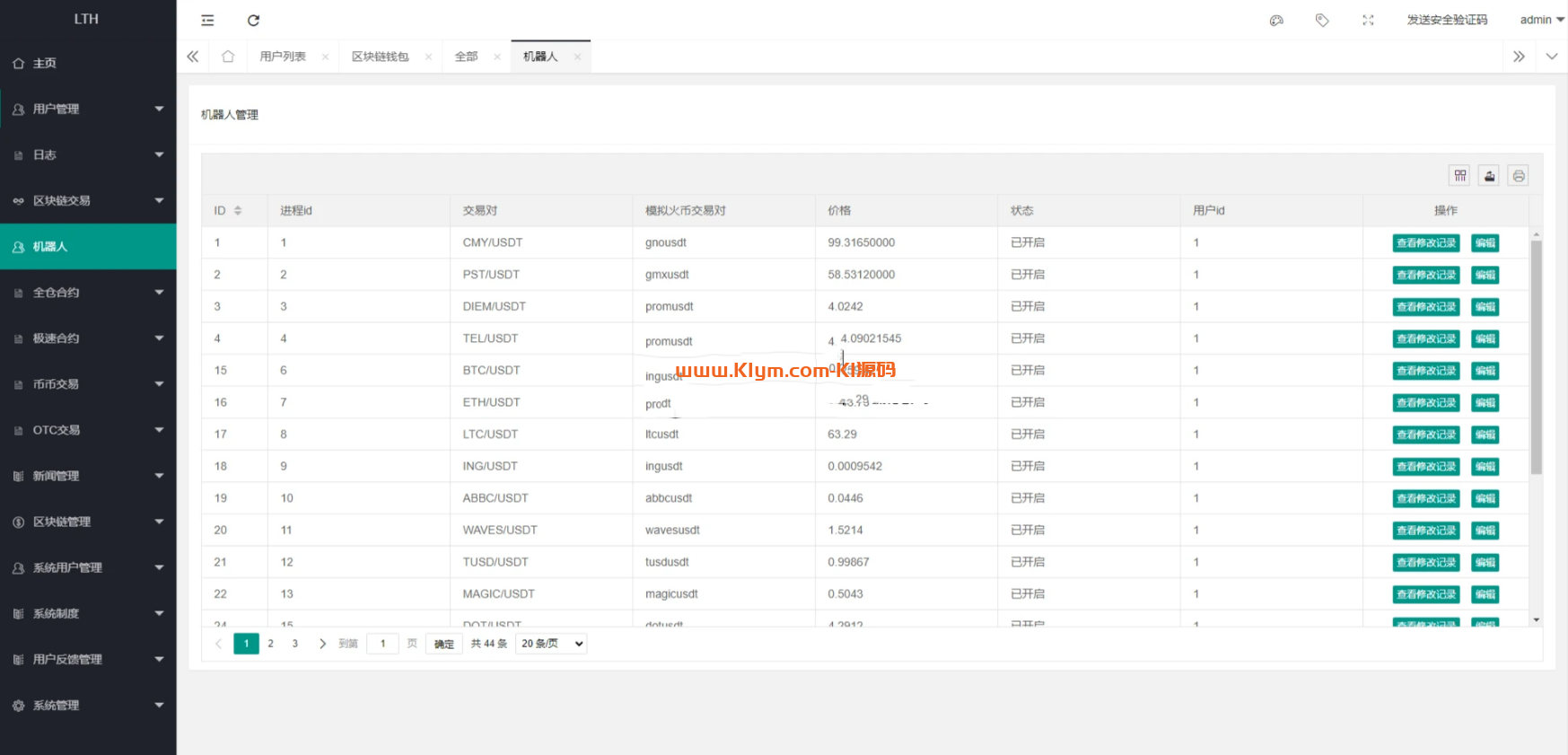The width and height of the screenshot is (1568, 755).
Task: Go to the home tab icon
Action: (228, 57)
